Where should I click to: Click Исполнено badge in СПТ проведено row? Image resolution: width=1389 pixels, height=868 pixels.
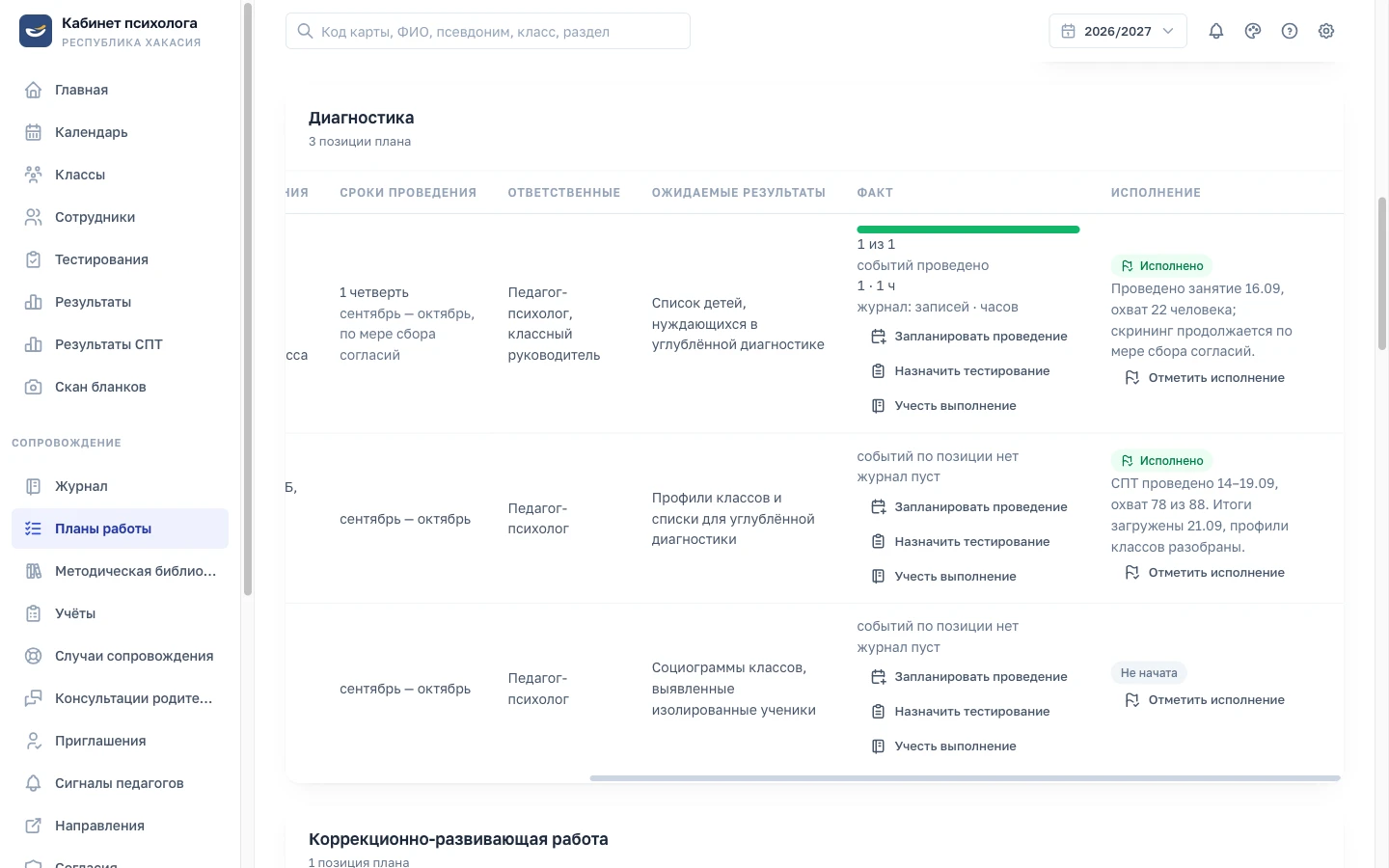point(1161,461)
